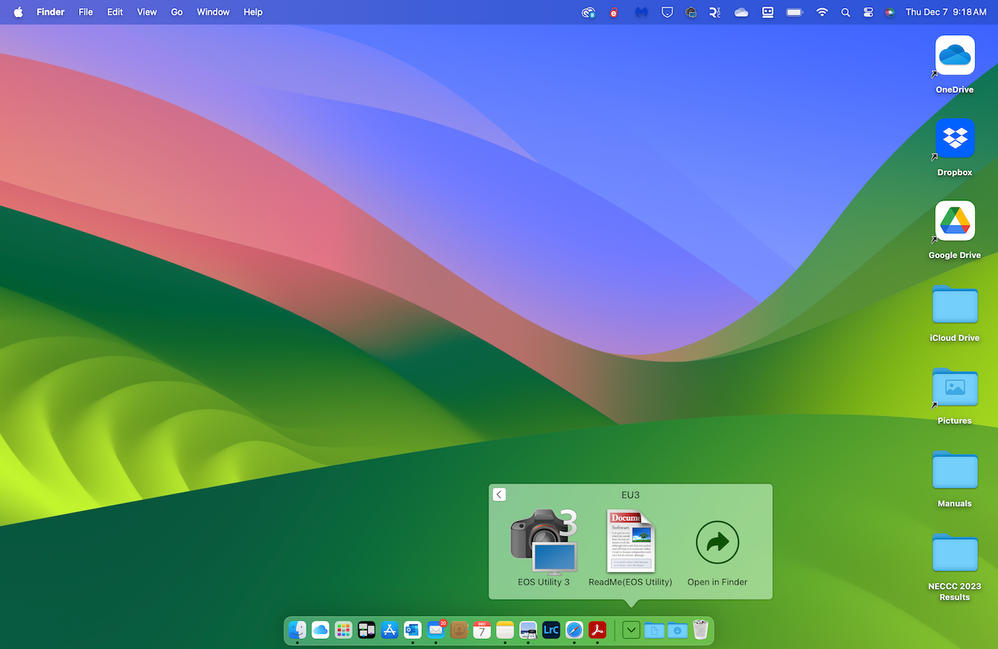The width and height of the screenshot is (998, 649).
Task: Open Control Center from menu bar
Action: pos(867,12)
